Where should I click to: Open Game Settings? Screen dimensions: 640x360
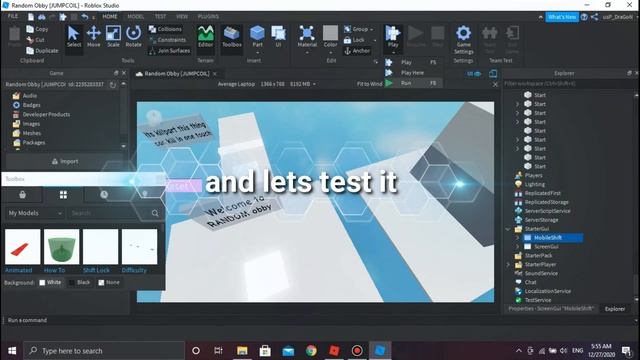463,40
